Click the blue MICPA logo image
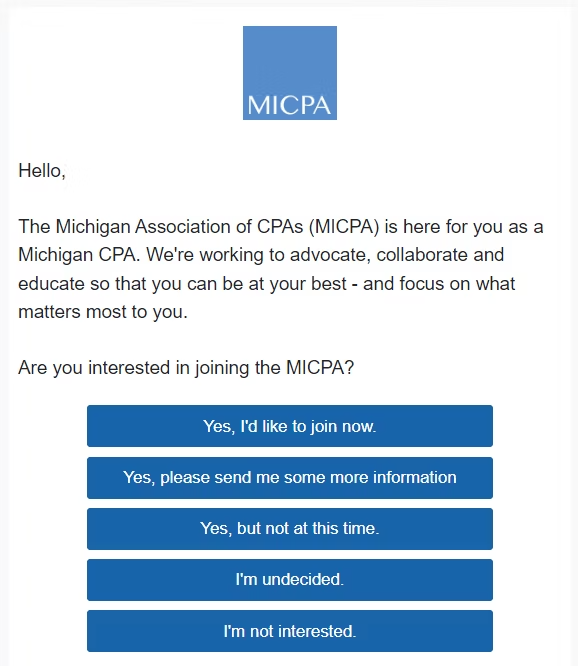Viewport: 578px width, 666px height. [x=290, y=73]
